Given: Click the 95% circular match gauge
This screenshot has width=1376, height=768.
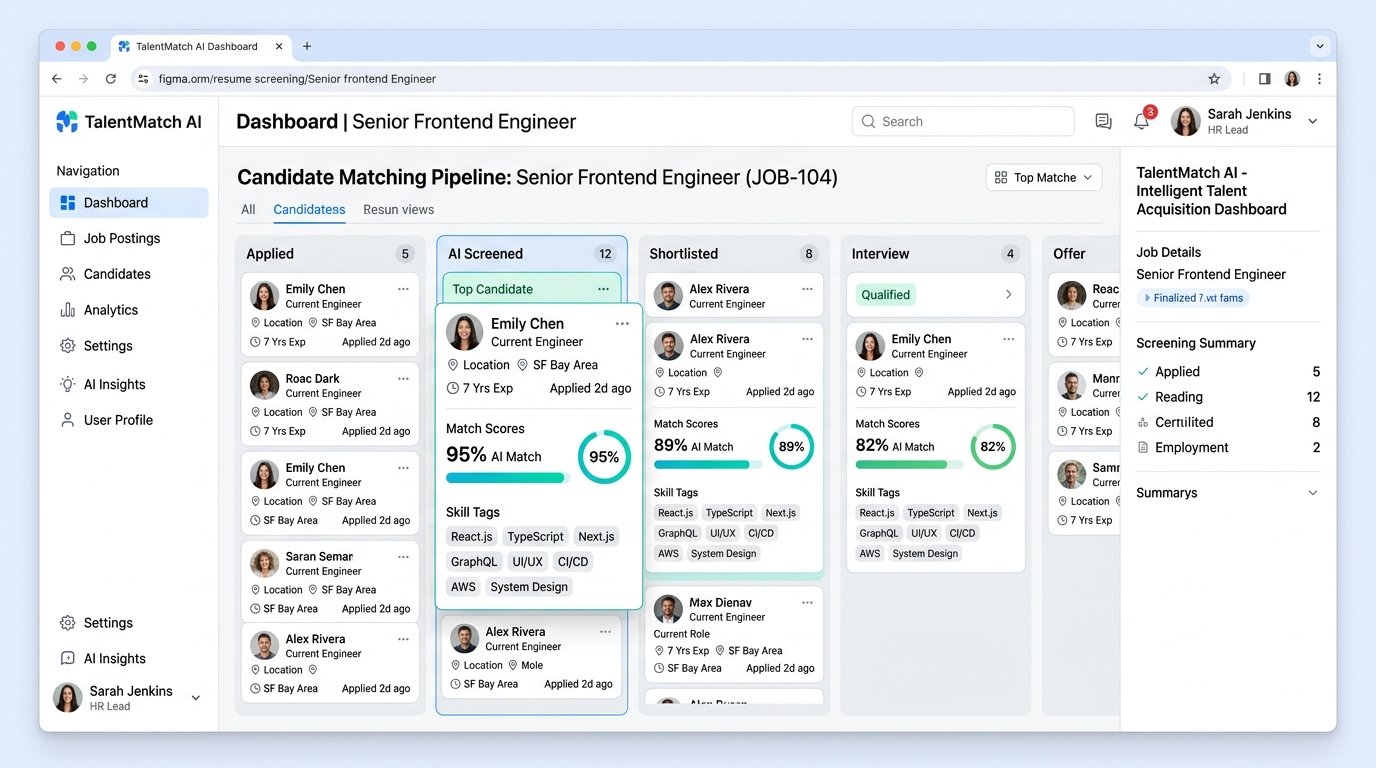Looking at the screenshot, I should [x=604, y=457].
